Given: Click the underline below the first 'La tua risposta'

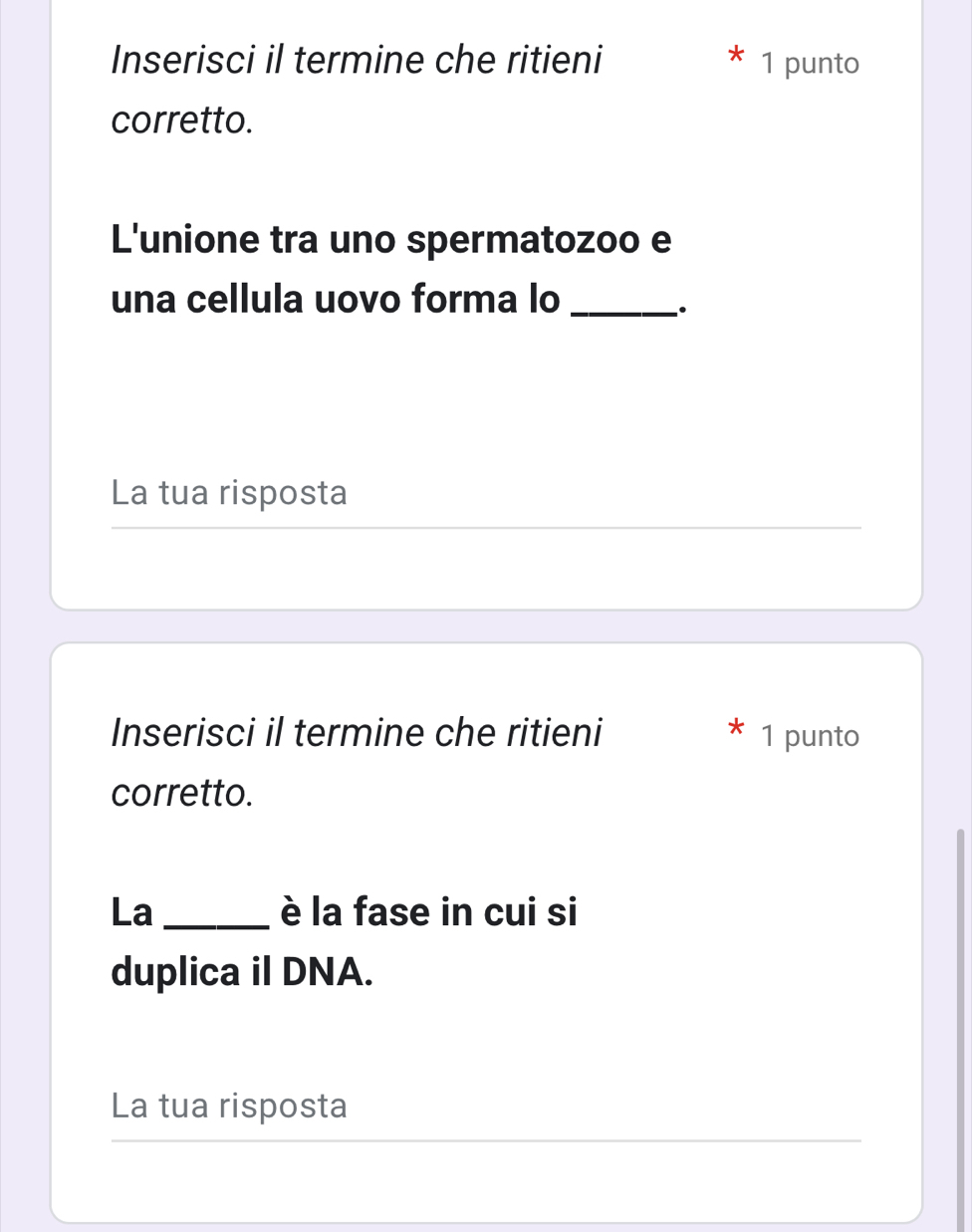Looking at the screenshot, I should [485, 528].
